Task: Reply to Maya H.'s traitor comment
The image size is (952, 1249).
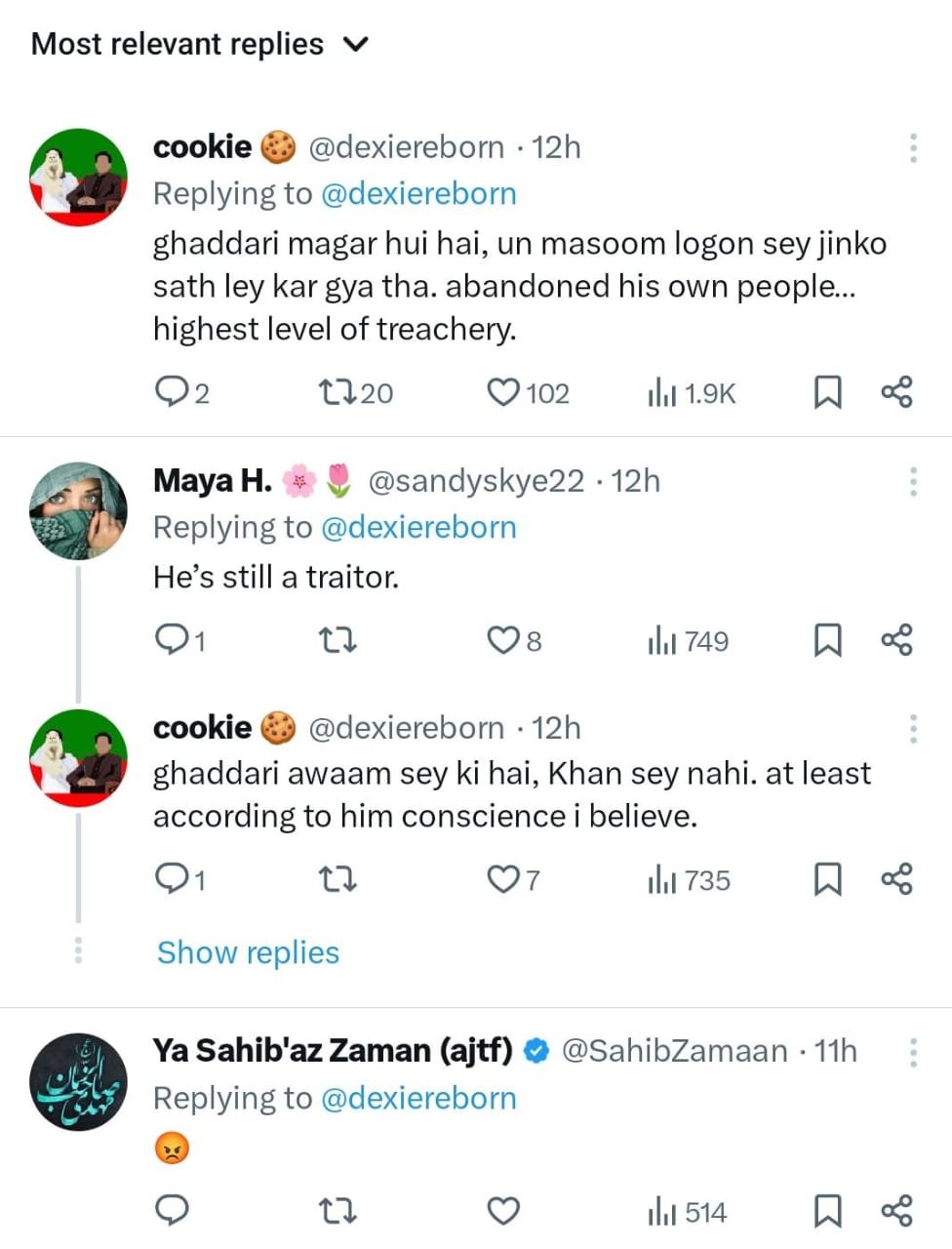Action: click(x=173, y=640)
